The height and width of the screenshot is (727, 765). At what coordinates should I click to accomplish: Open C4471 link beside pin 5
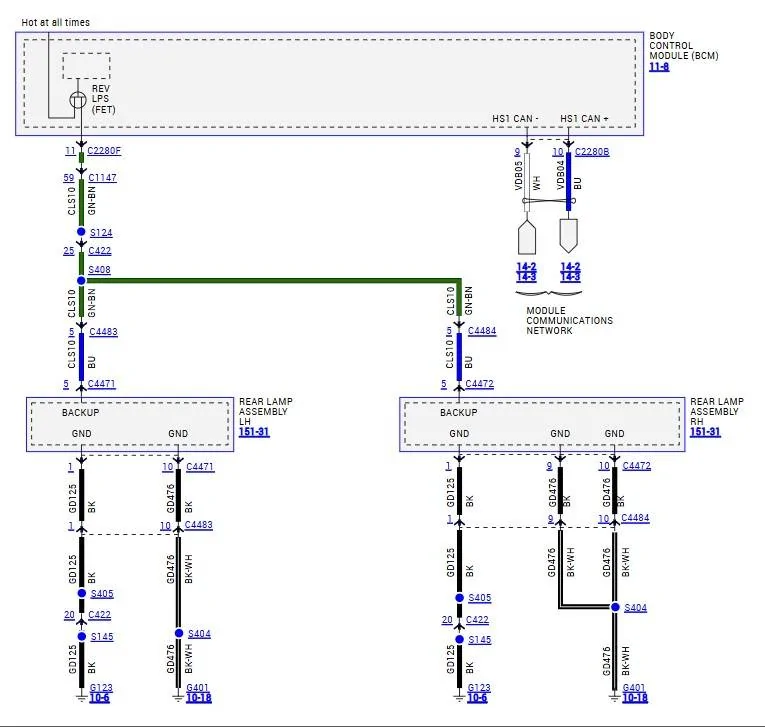tap(101, 384)
